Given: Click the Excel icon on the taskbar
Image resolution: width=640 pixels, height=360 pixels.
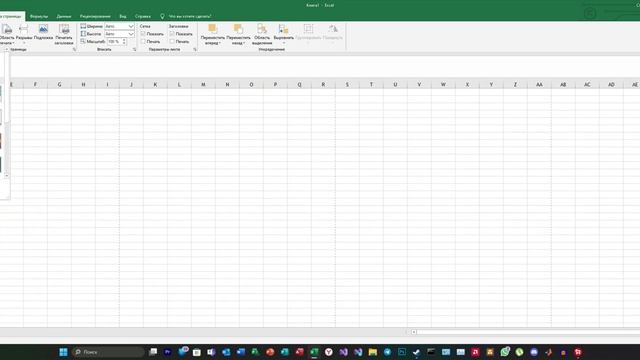Looking at the screenshot, I should click(x=314, y=352).
